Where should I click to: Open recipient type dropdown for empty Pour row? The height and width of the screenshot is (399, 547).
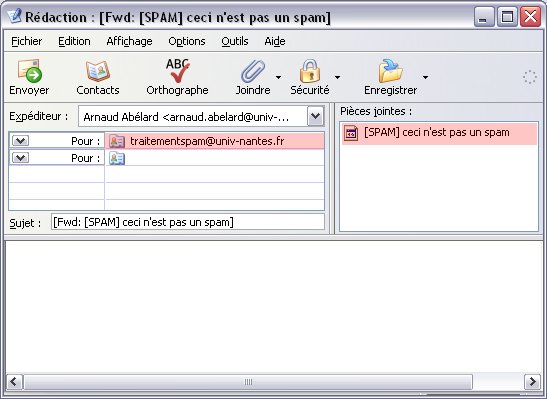pyautogui.click(x=20, y=158)
